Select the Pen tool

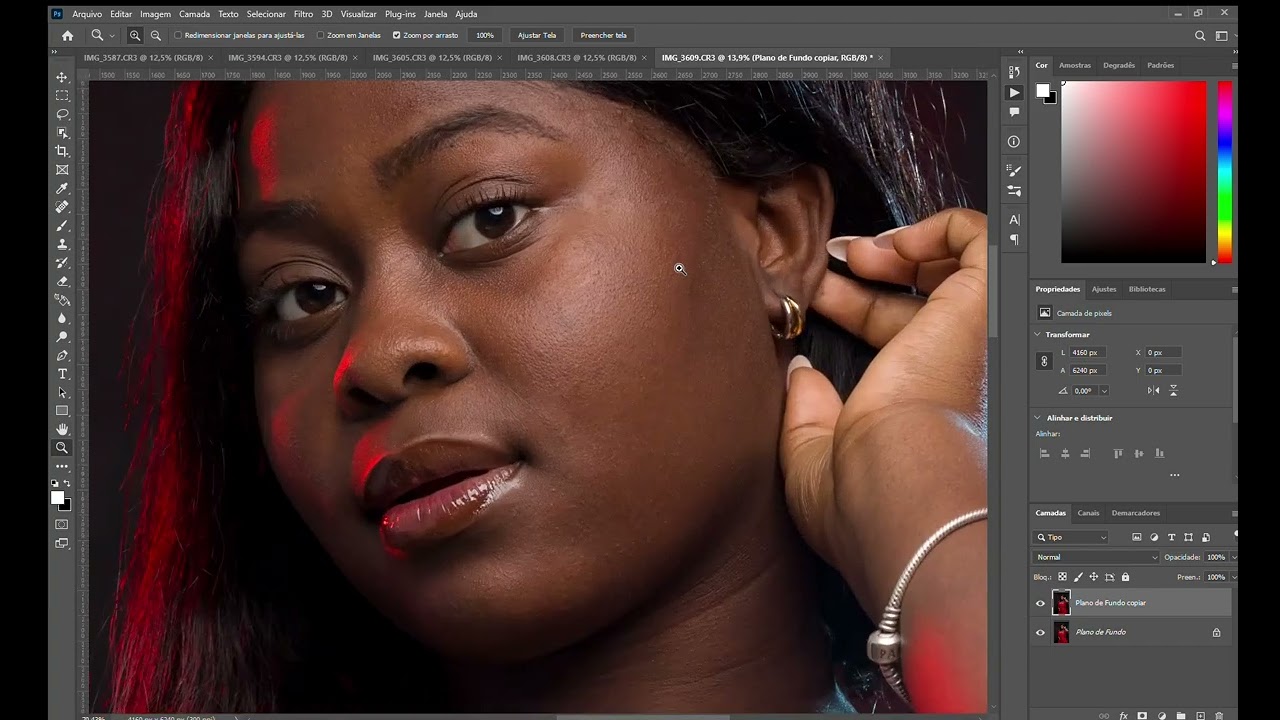tap(62, 355)
